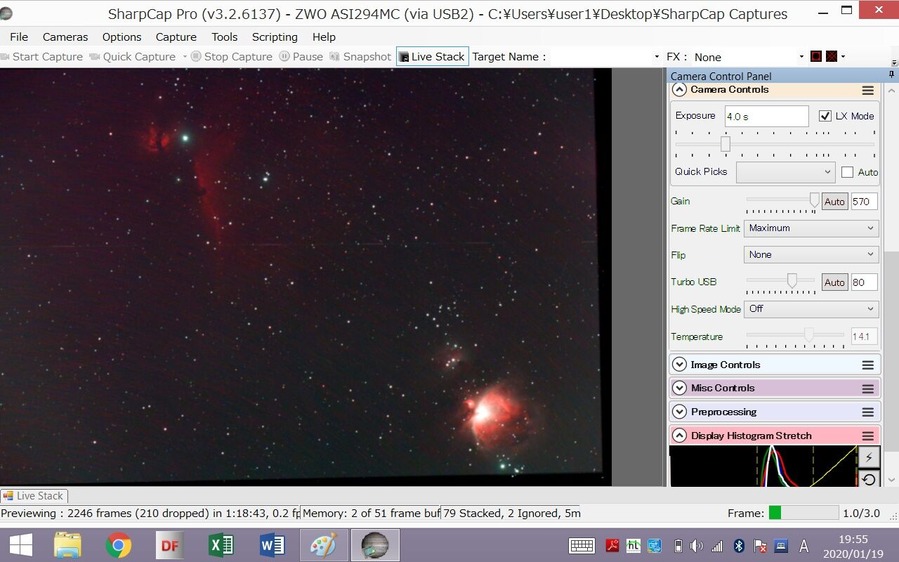Click the Quick Capture toolbar button
Image resolution: width=899 pixels, height=562 pixels.
[x=132, y=57]
